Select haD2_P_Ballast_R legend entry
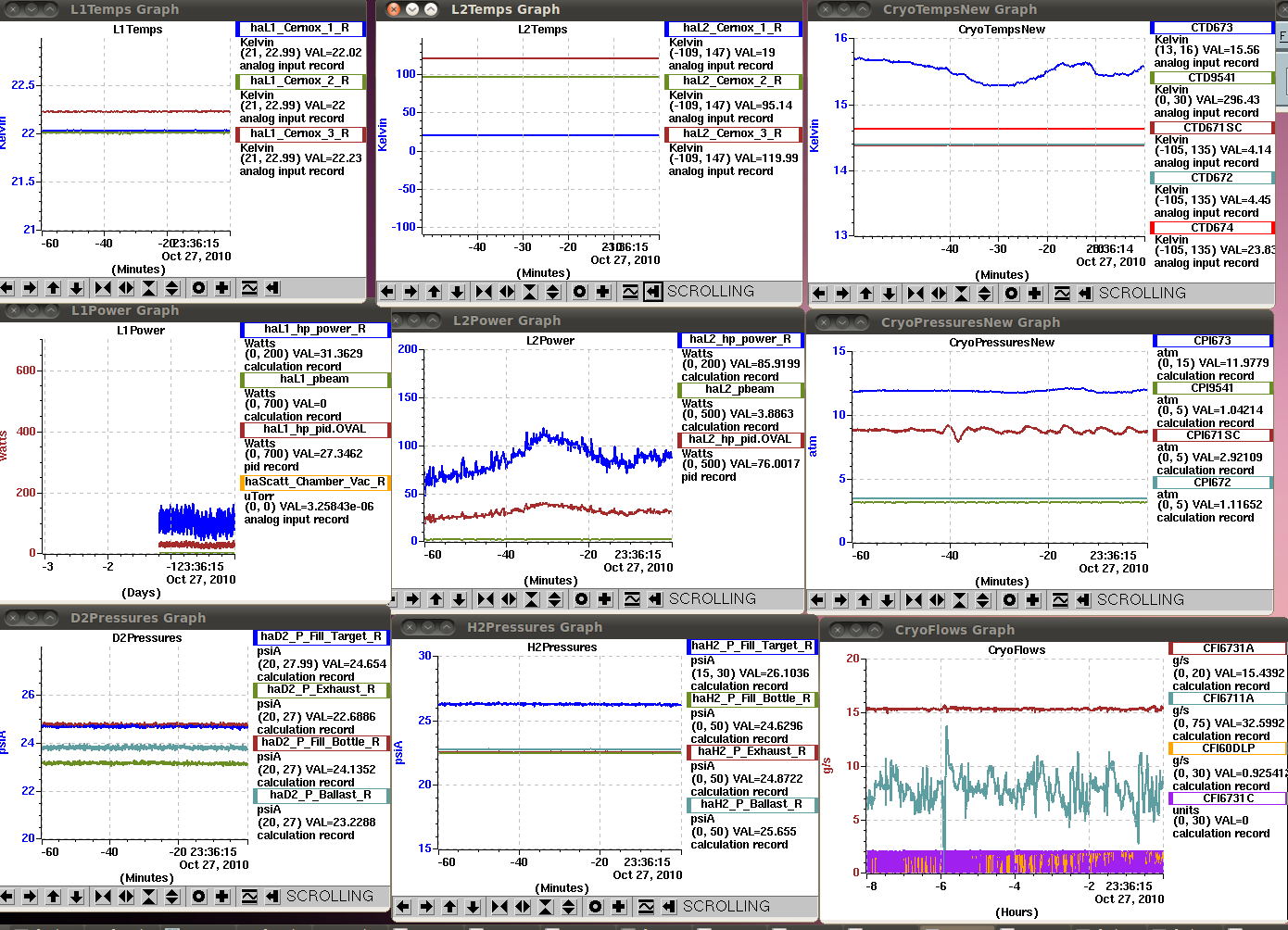This screenshot has height=930, width=1288. (321, 796)
